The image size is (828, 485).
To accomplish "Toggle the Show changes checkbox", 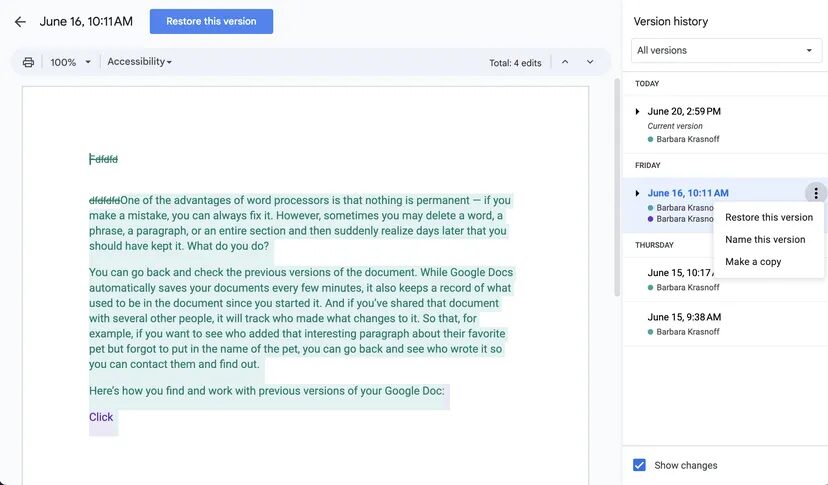I will [x=640, y=465].
